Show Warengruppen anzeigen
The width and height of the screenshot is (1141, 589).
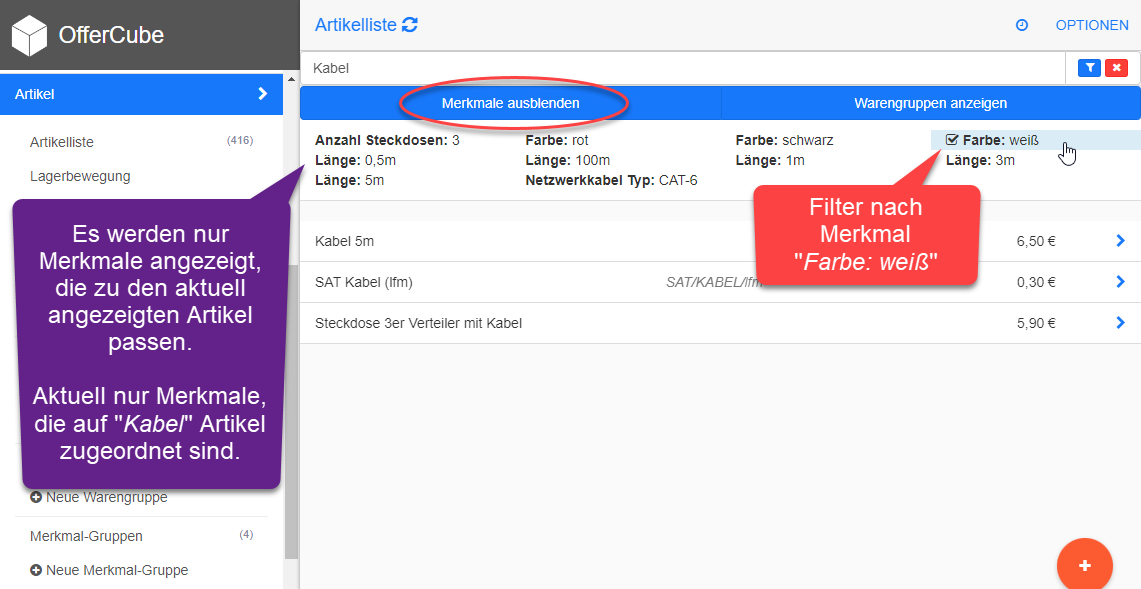coord(930,103)
